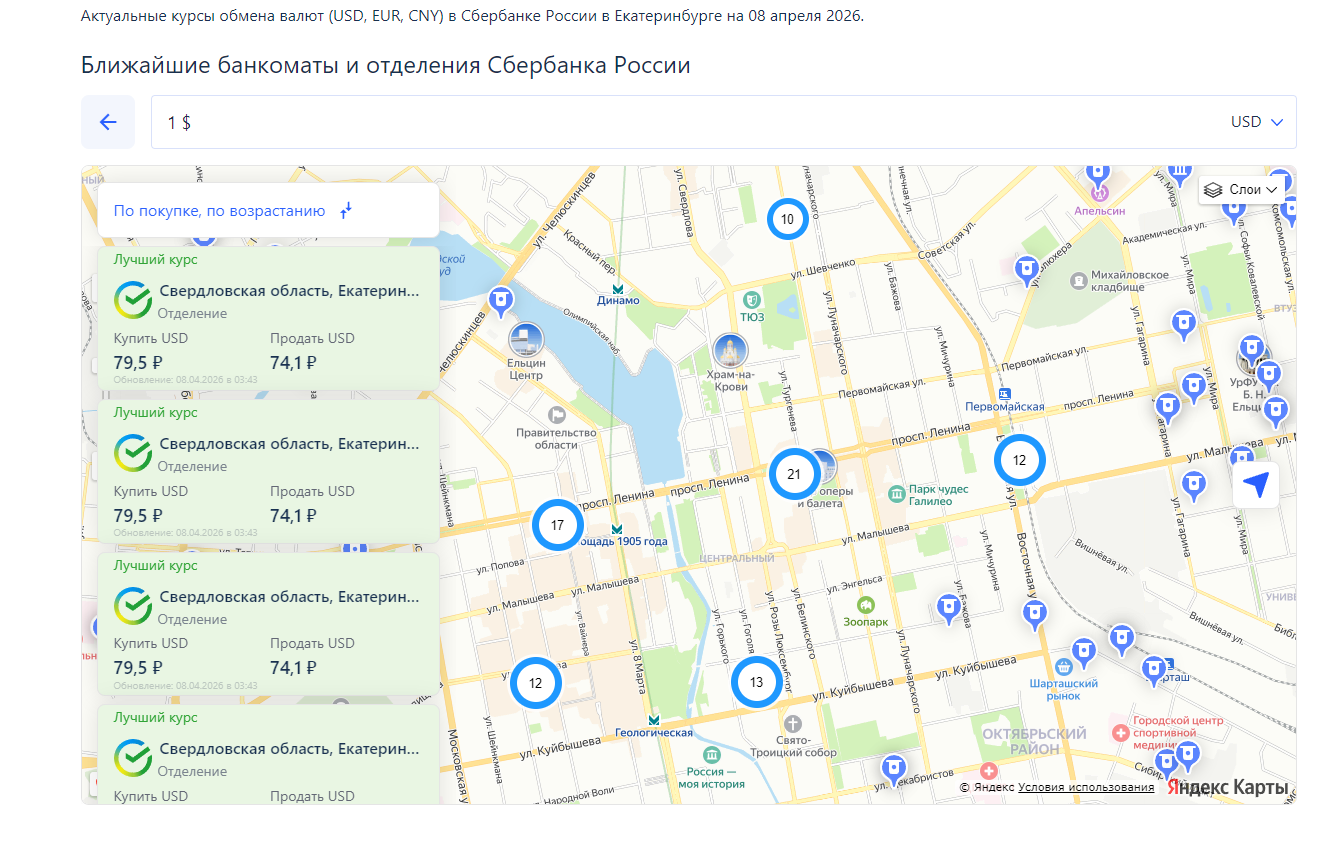Click the Зоопарк zoo icon
Screen dimensions: 1334x844
[865, 604]
